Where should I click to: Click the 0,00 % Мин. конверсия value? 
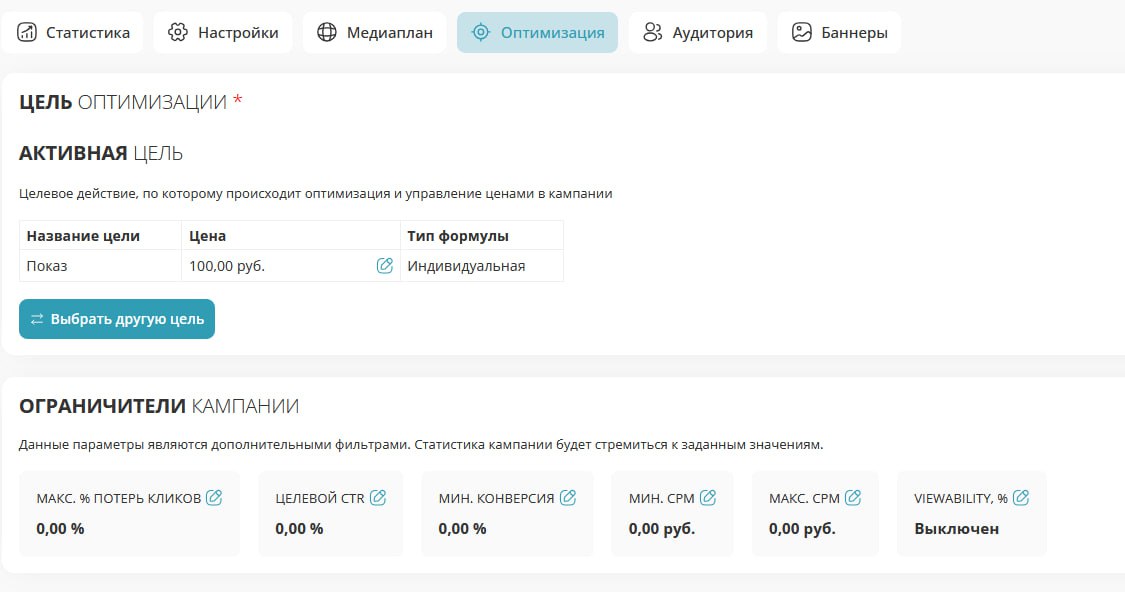(x=463, y=529)
